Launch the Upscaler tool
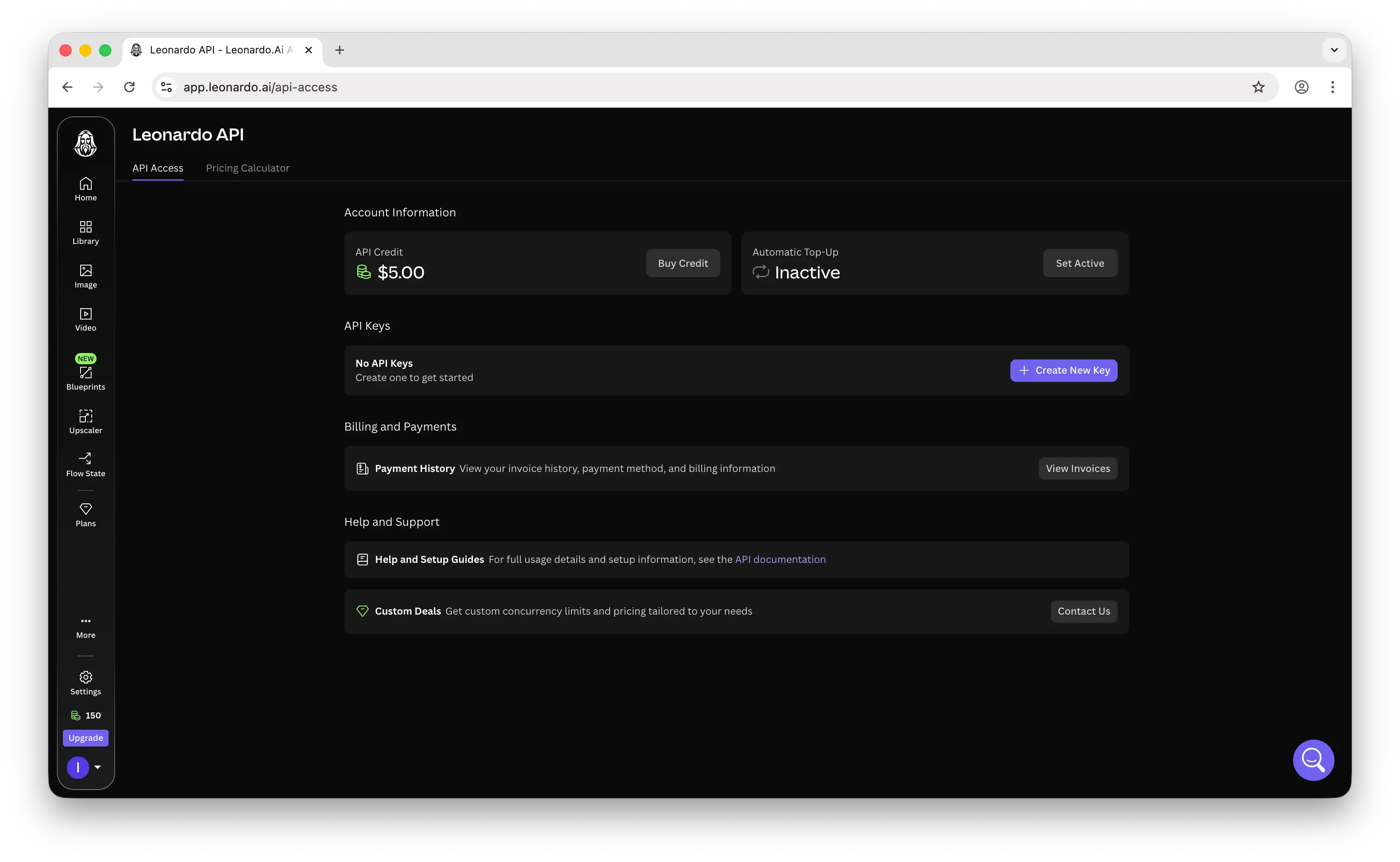This screenshot has width=1400, height=862. coord(85,421)
